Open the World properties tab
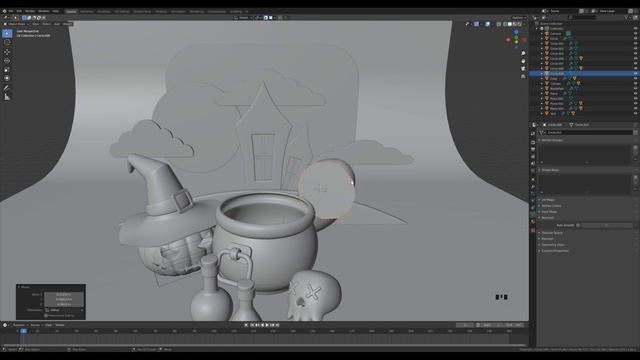Screen dimensions: 640x360 point(533,171)
